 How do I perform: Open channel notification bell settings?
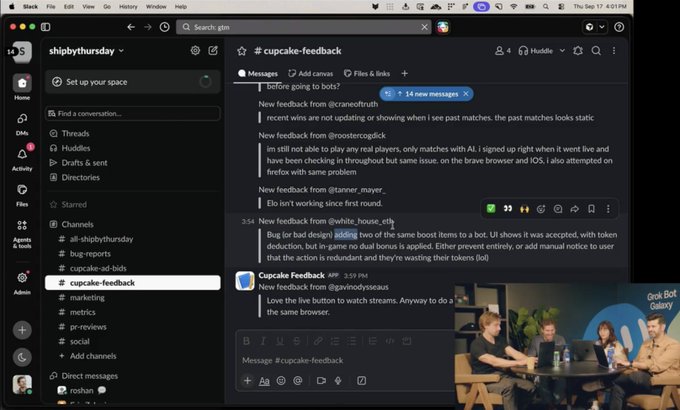(x=578, y=51)
